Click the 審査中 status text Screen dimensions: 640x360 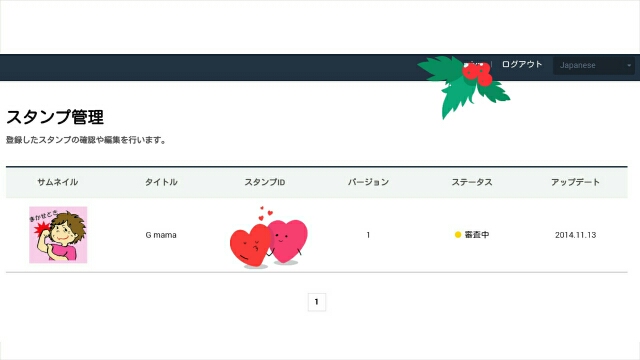tap(477, 235)
